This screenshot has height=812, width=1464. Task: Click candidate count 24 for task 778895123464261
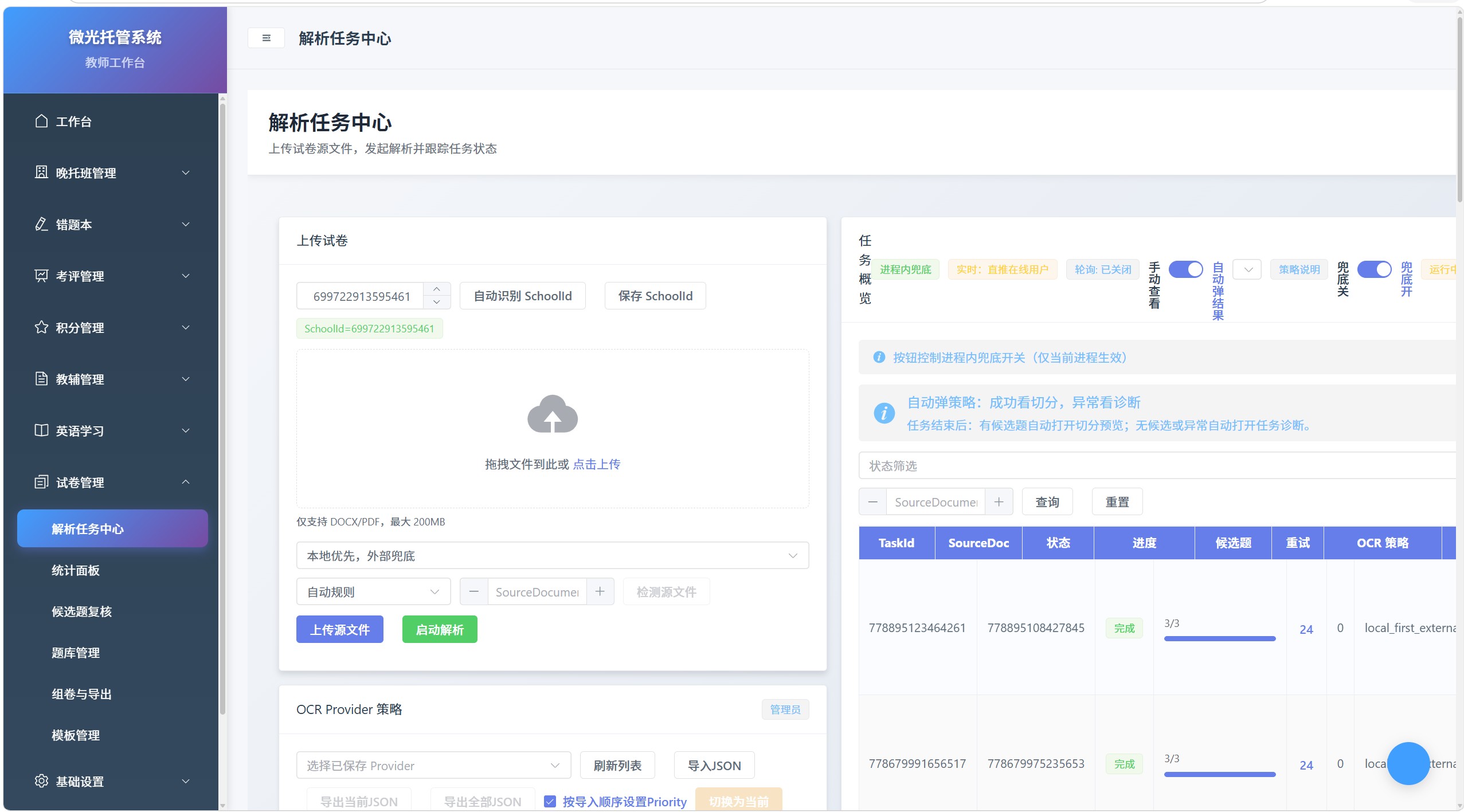1306,629
